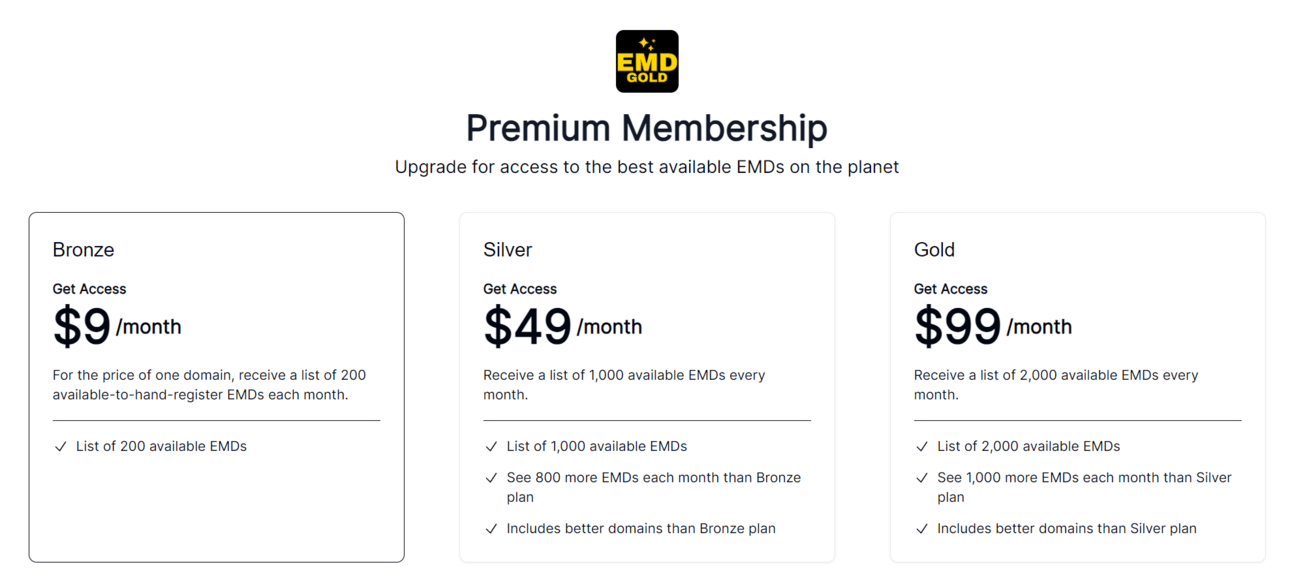The width and height of the screenshot is (1292, 586).
Task: Click the EMD Gold logo icon
Action: pos(647,61)
